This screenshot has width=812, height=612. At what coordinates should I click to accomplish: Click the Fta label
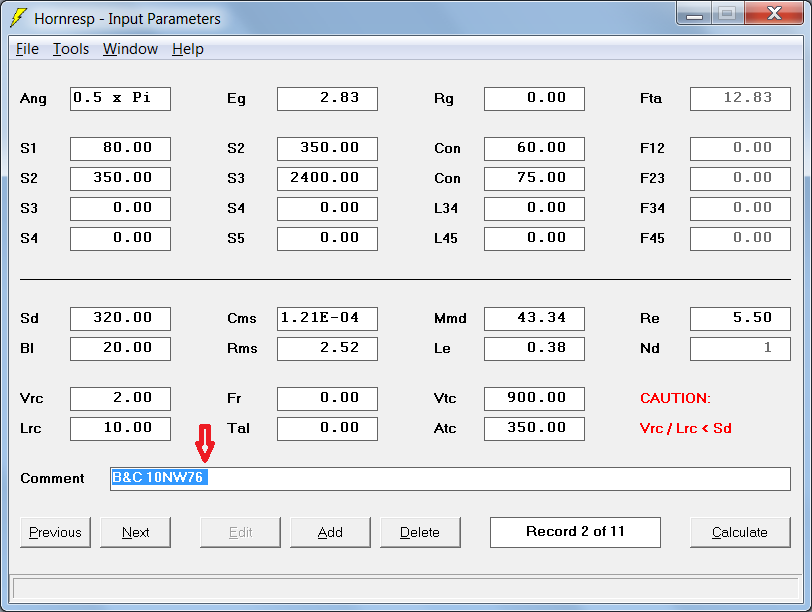coord(651,98)
